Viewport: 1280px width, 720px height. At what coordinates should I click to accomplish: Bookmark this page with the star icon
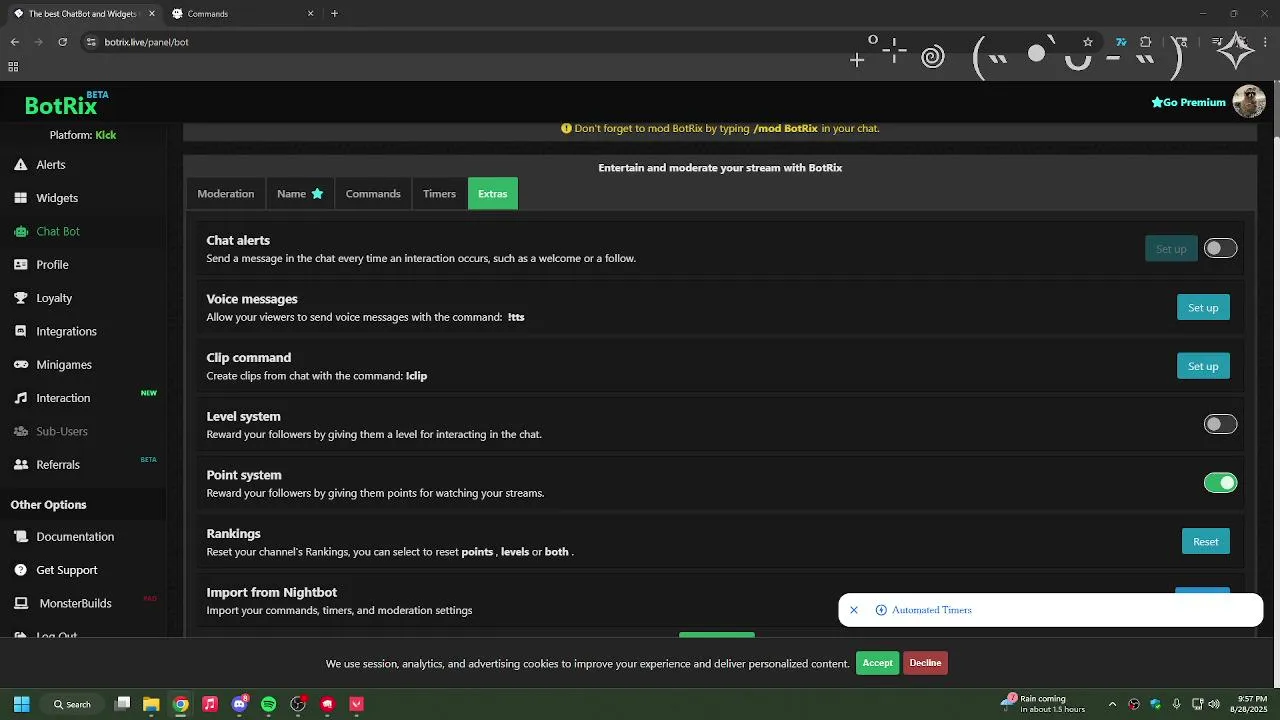tap(1088, 42)
